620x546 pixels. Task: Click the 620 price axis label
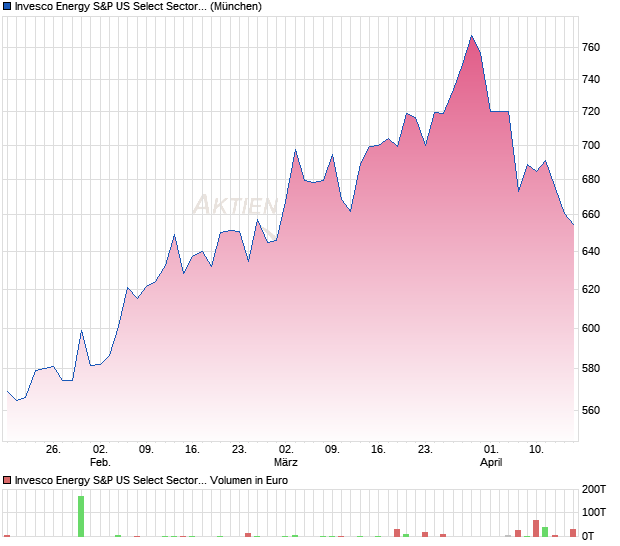coord(591,289)
